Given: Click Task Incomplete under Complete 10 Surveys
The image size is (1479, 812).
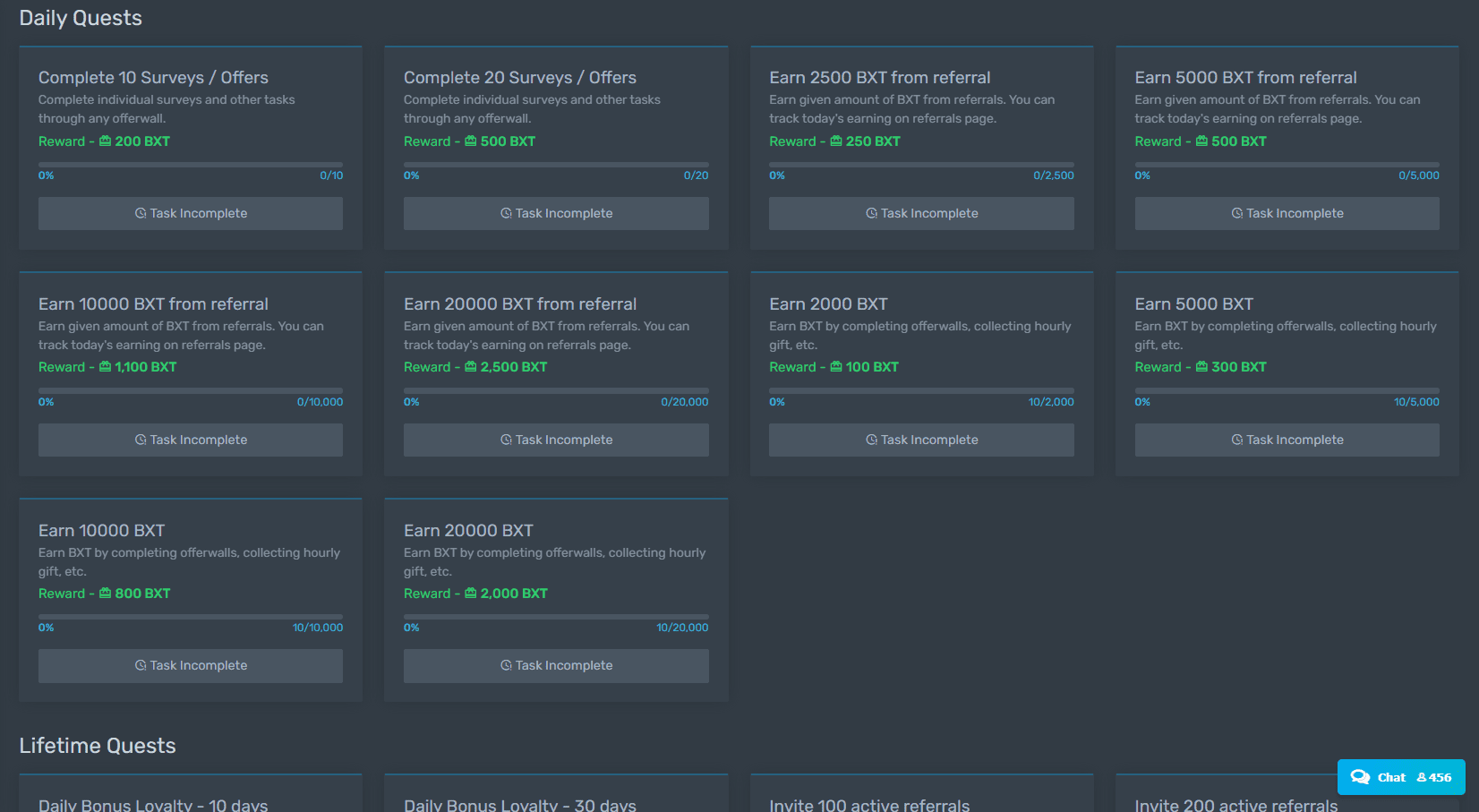Looking at the screenshot, I should tap(191, 213).
